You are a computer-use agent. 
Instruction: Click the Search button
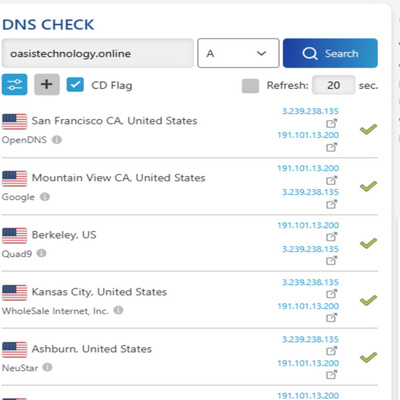pos(330,53)
